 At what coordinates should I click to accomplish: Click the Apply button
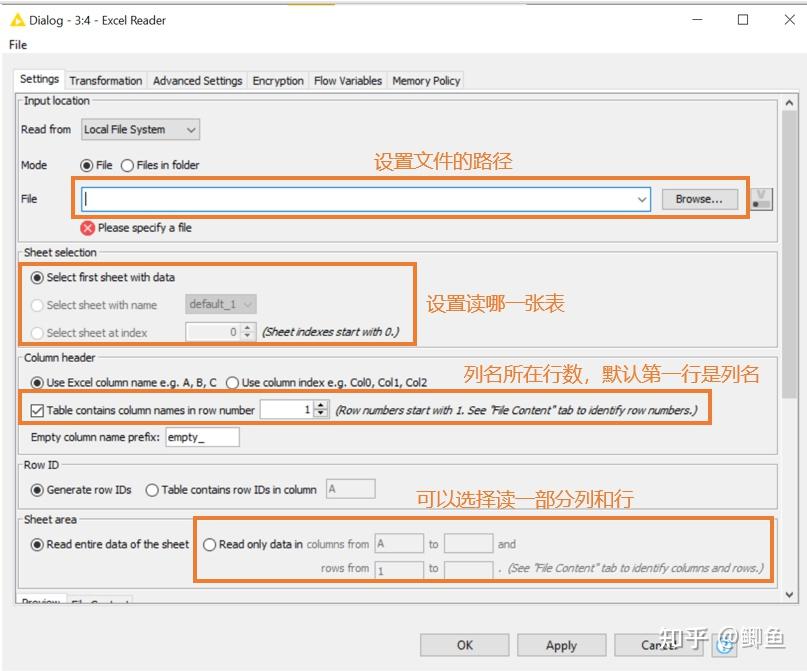[561, 645]
